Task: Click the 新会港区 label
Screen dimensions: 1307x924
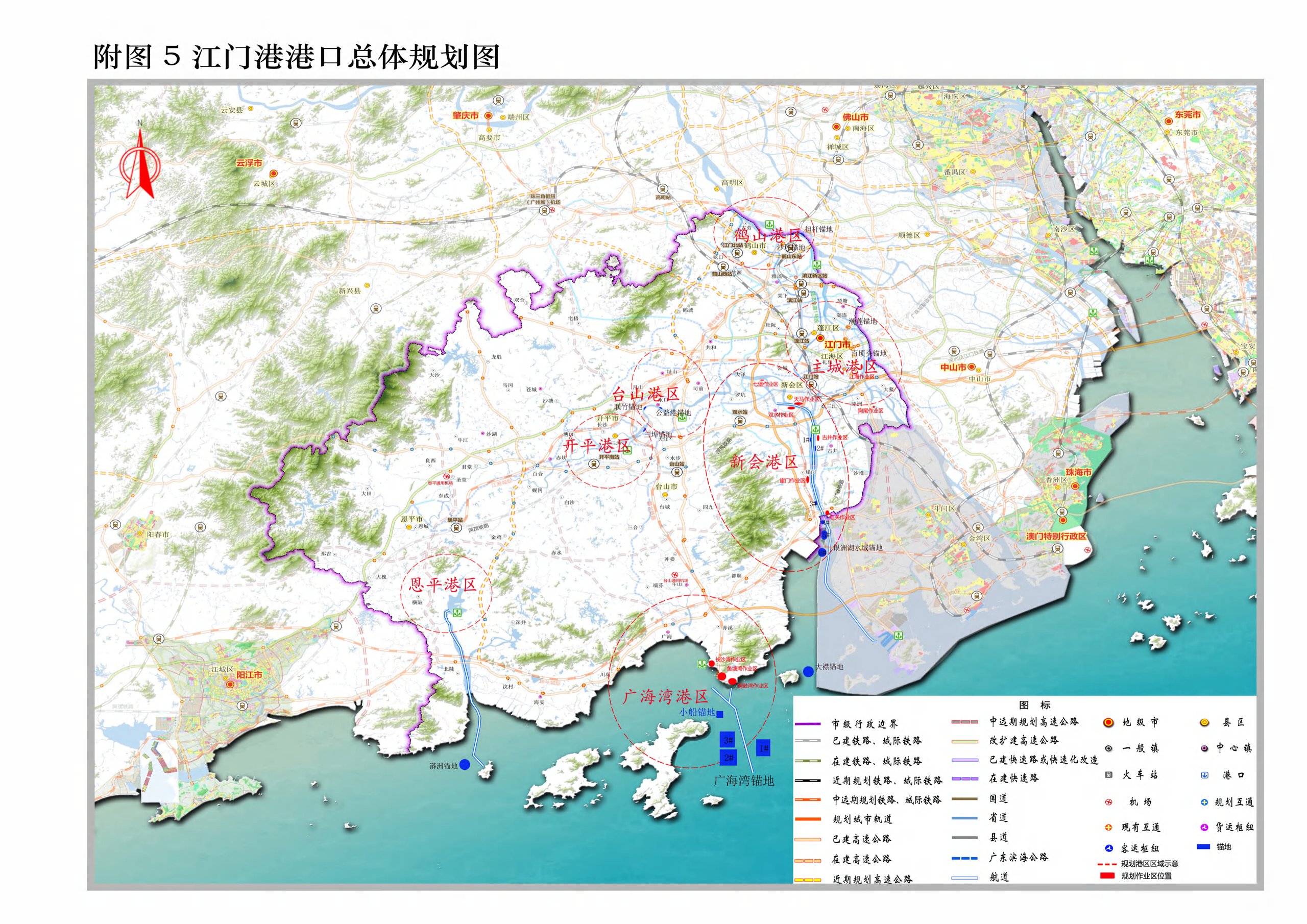Action: (x=763, y=461)
